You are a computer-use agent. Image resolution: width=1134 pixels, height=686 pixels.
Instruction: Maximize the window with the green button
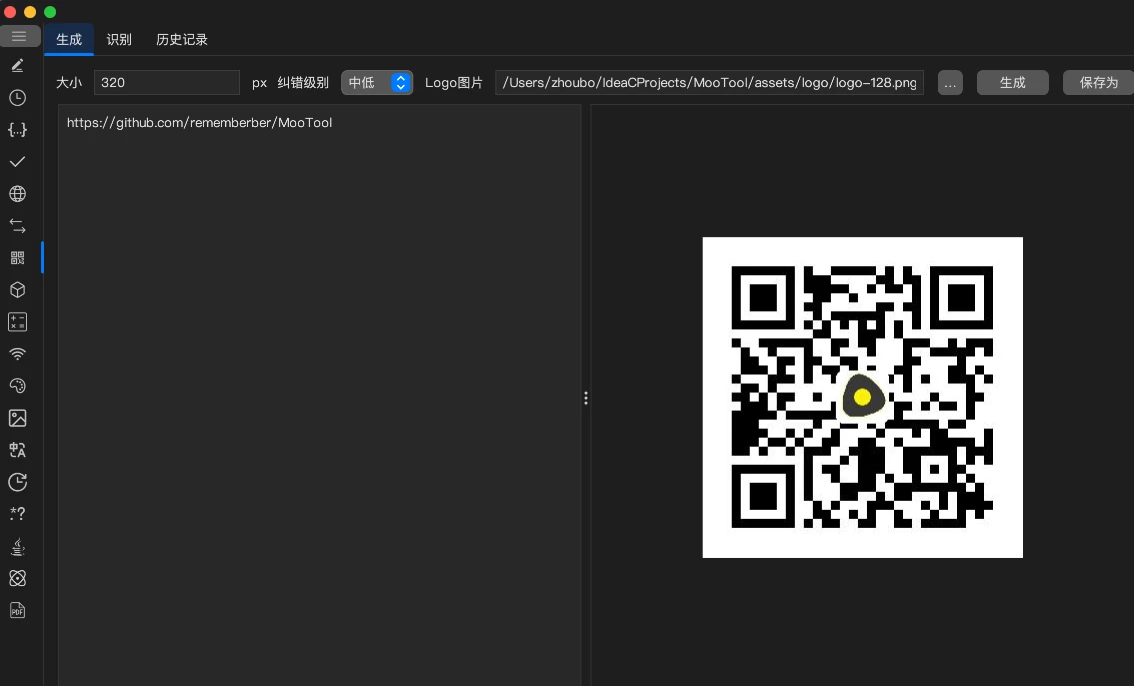point(50,12)
